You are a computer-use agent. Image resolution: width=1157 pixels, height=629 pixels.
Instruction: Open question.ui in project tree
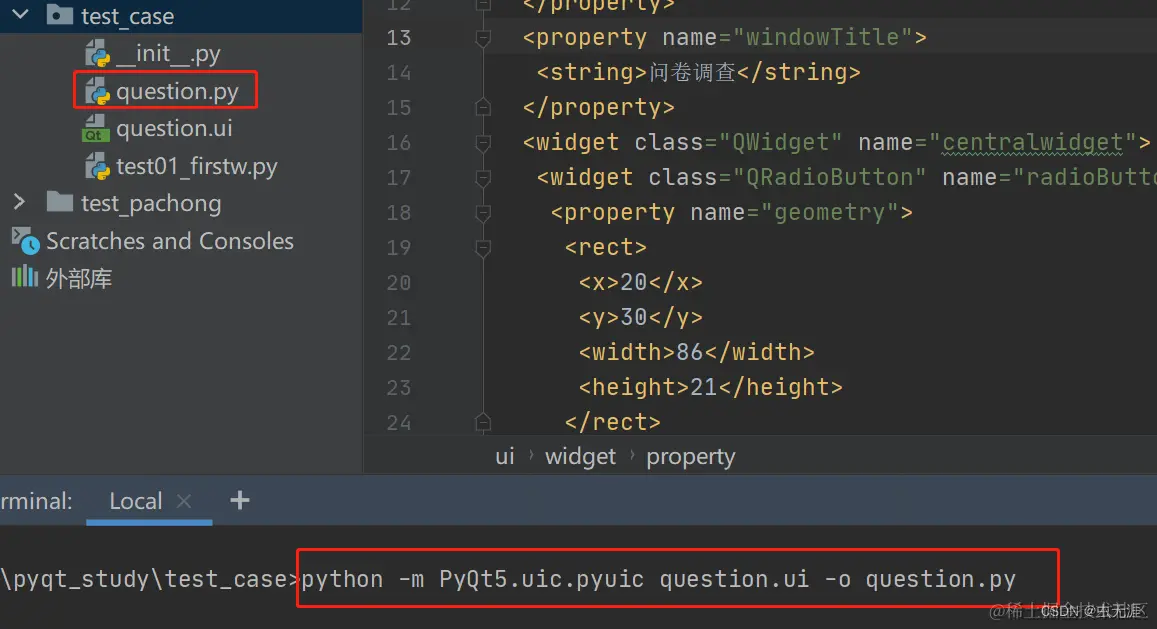coord(174,128)
